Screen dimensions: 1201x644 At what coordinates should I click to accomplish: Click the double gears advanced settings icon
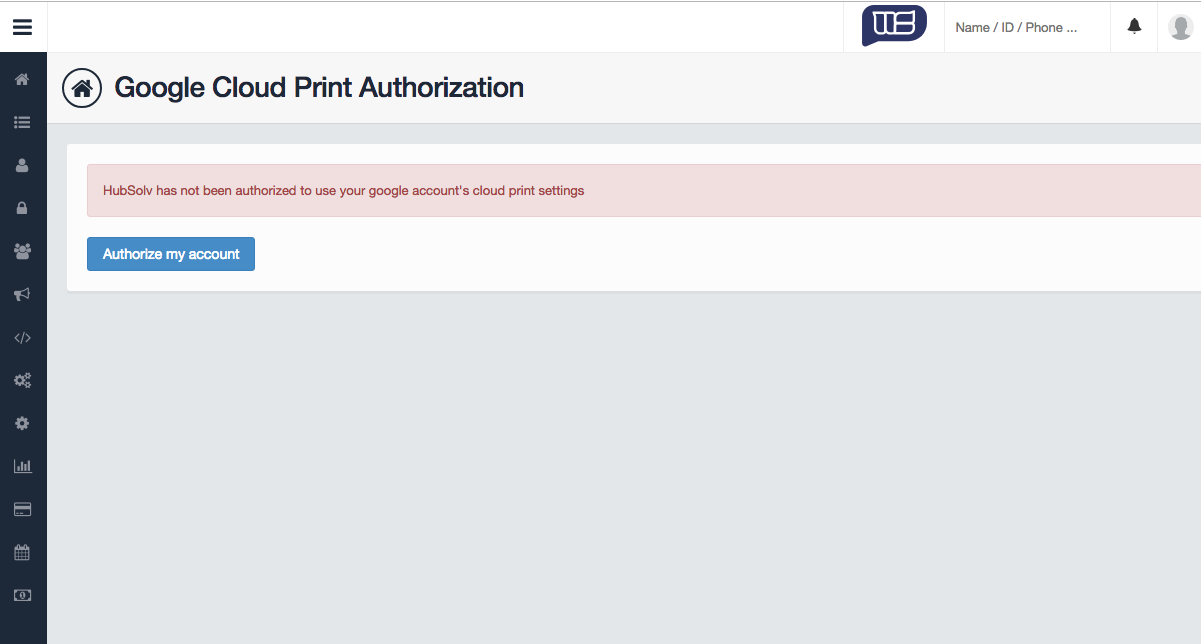[x=22, y=380]
